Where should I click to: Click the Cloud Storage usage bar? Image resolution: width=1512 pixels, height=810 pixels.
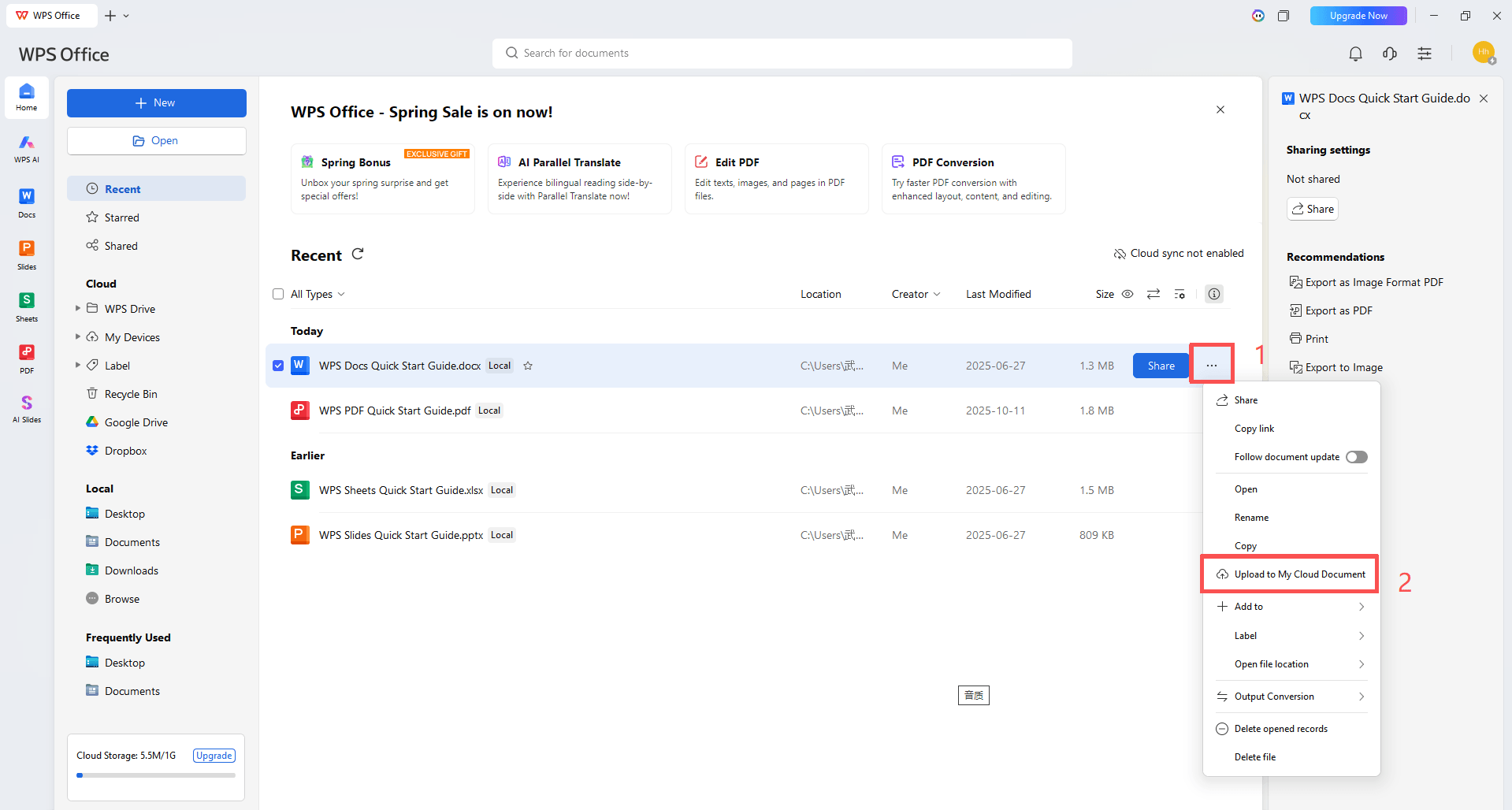[x=156, y=775]
